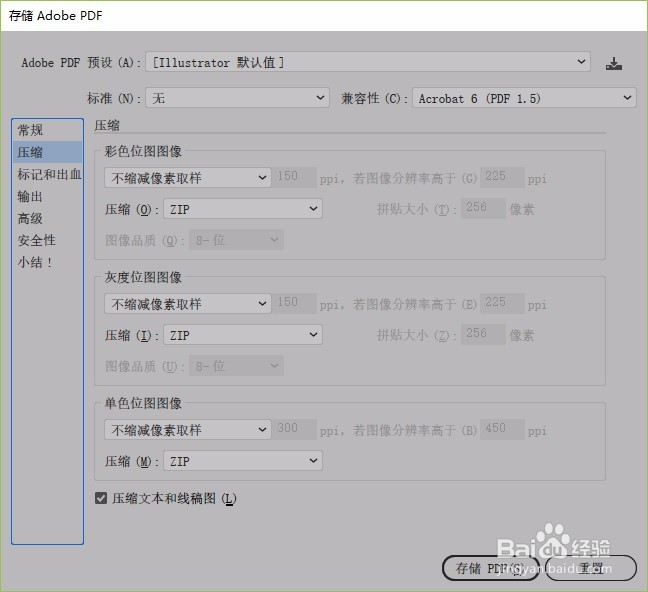The image size is (648, 592).
Task: Select the 高级 section in sidebar
Action: click(47, 218)
